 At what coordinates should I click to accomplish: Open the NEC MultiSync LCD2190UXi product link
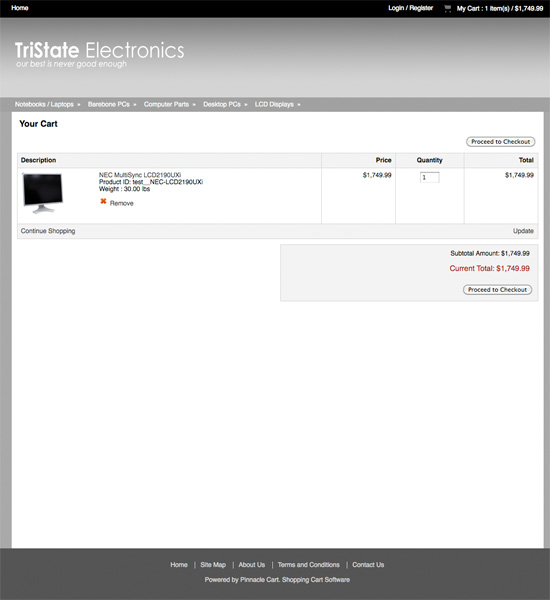140,175
